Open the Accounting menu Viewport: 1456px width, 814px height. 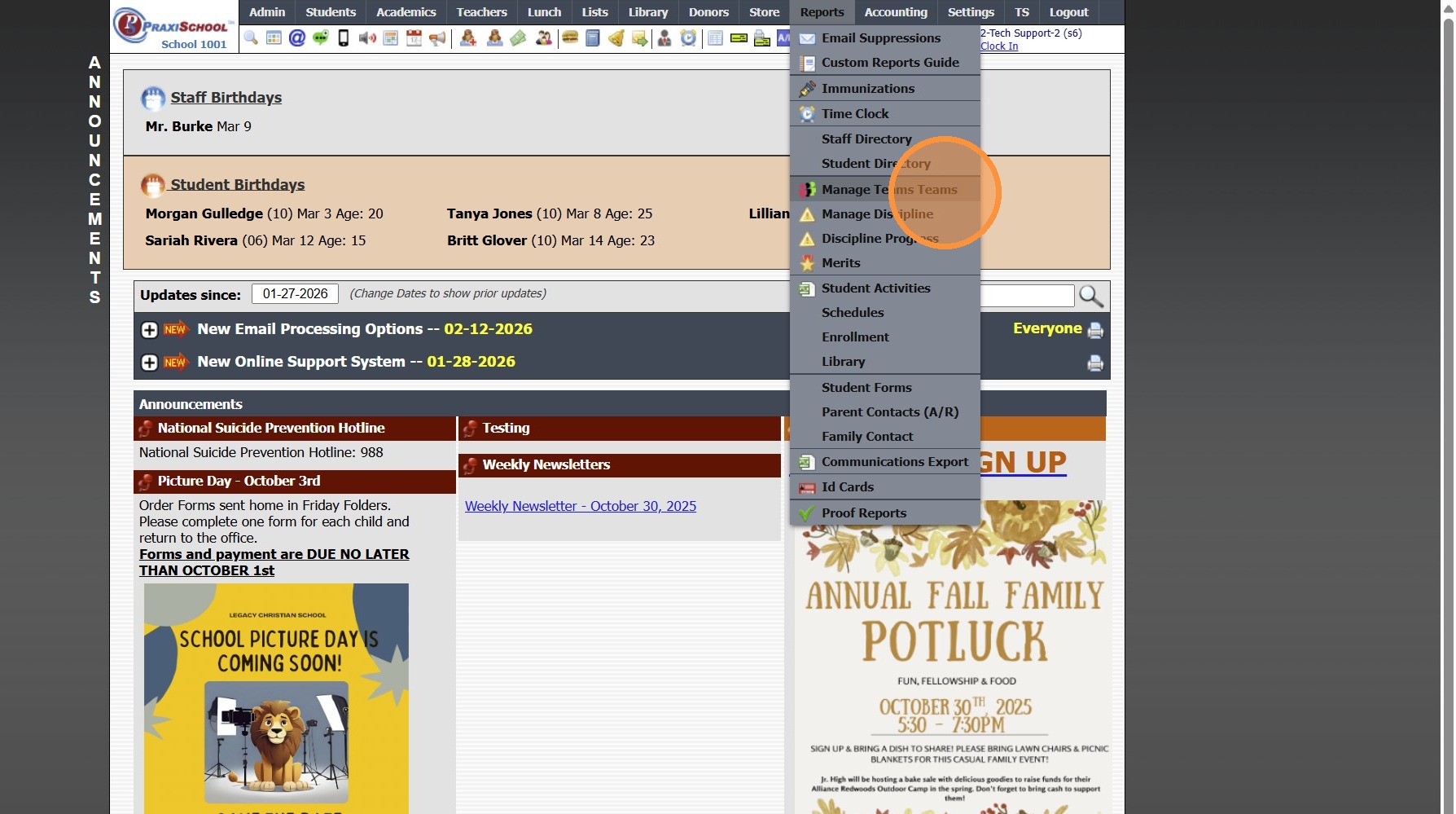click(896, 12)
